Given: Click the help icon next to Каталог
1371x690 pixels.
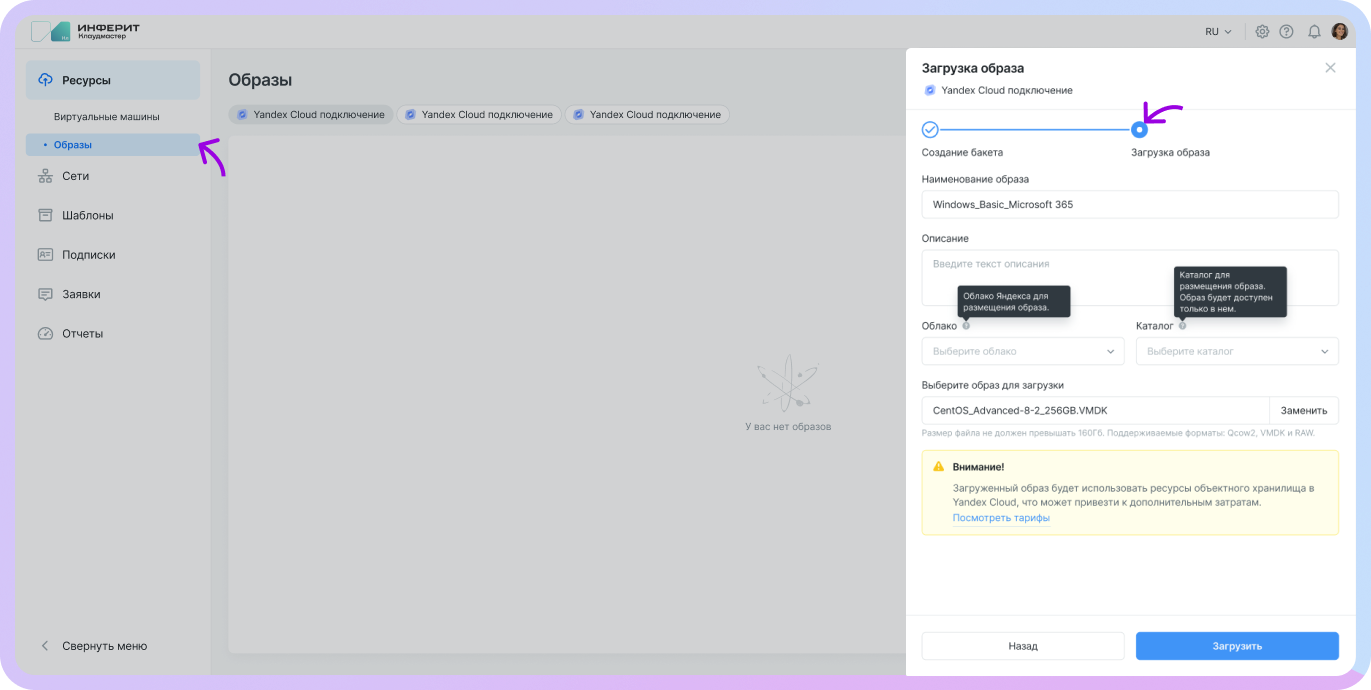Looking at the screenshot, I should [x=1182, y=326].
